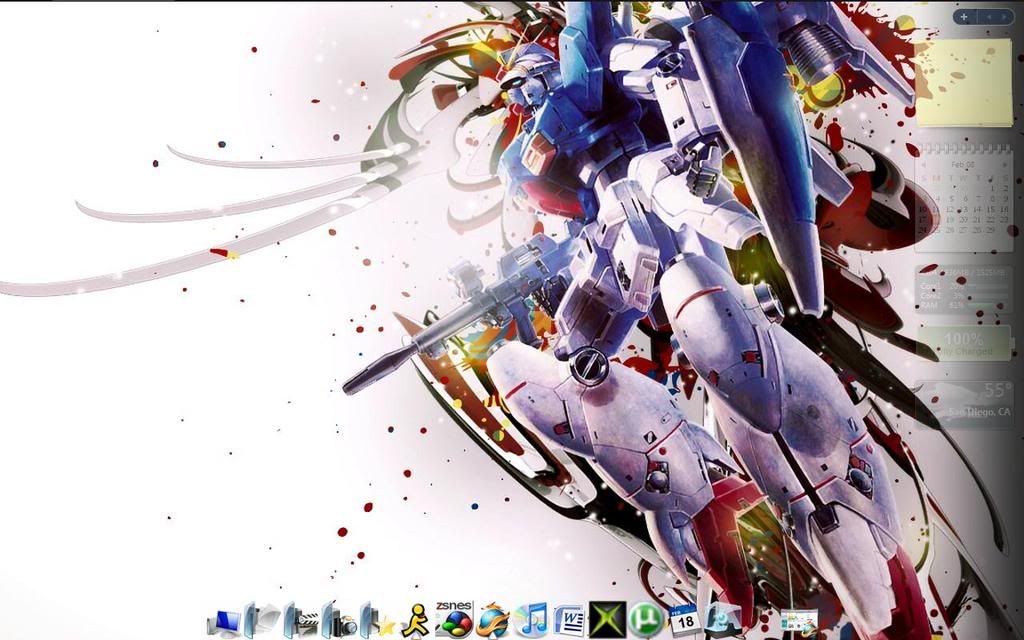This screenshot has height=640, width=1024.
Task: Open the blue glass cube dock icon
Action: coord(723,619)
